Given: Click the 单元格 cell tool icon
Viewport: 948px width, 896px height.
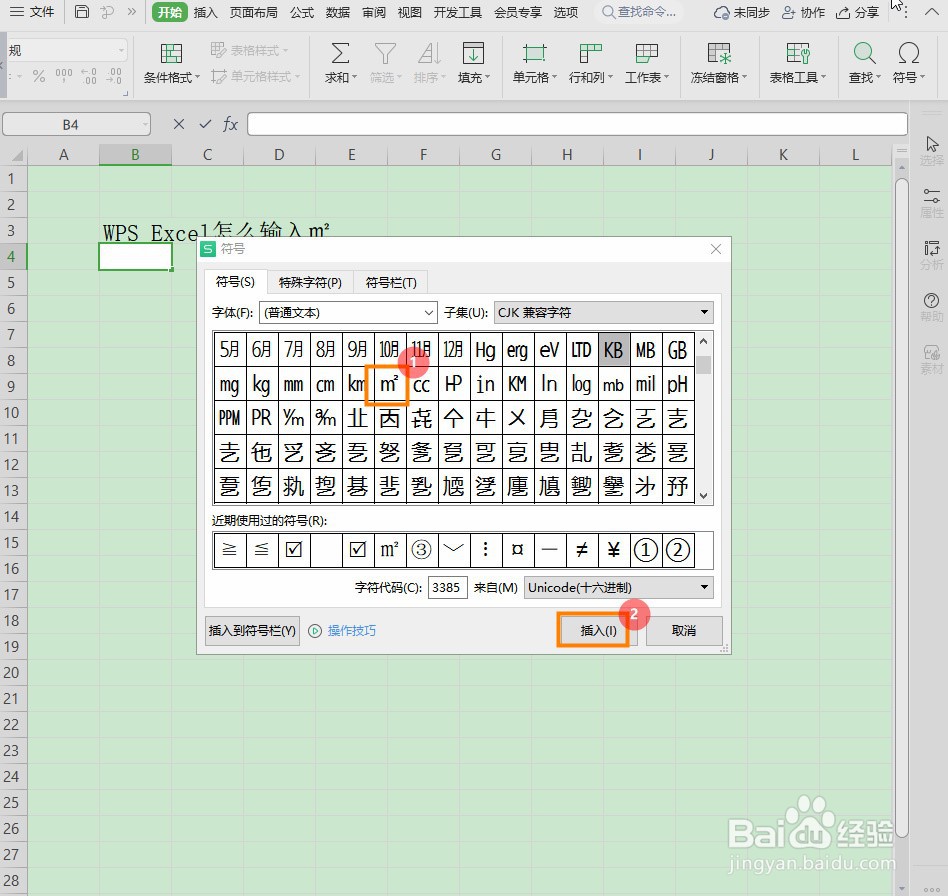Looking at the screenshot, I should coord(534,53).
